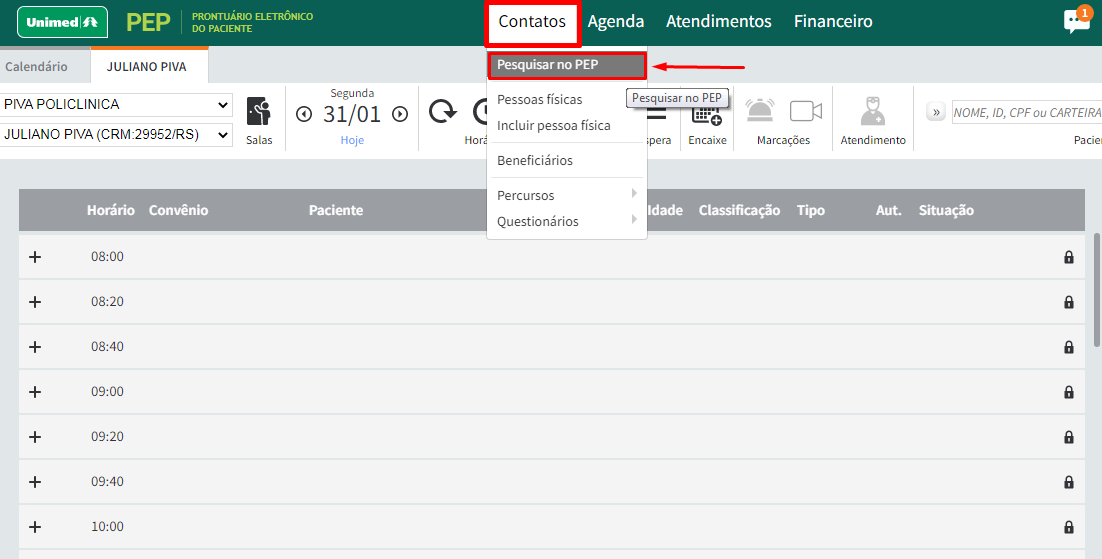Image resolution: width=1102 pixels, height=559 pixels.
Task: Toggle lock on the 09:20 slot
Action: (x=1069, y=437)
